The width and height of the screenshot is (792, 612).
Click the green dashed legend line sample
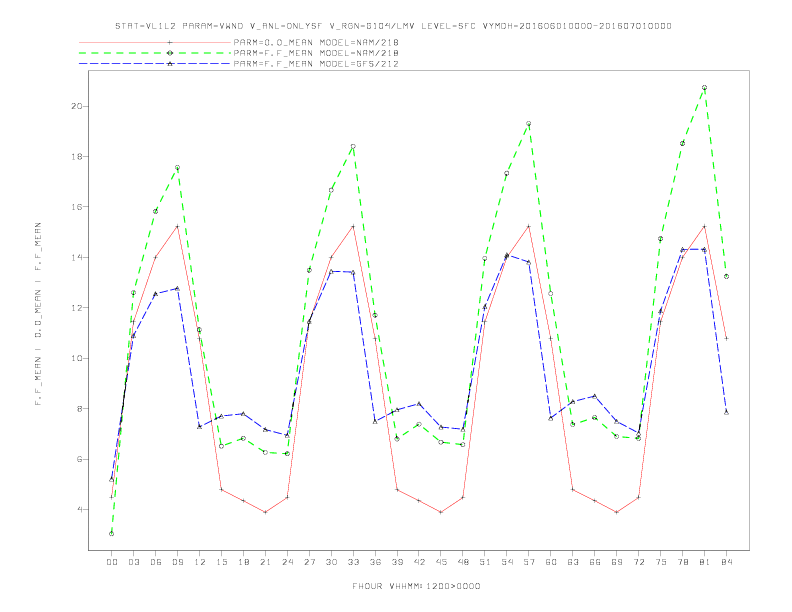155,53
